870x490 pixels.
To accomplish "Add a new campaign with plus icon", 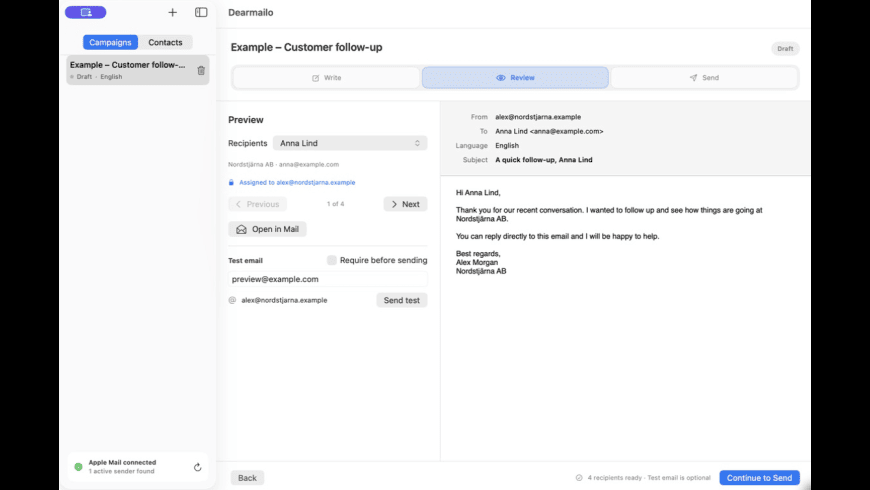I will [x=173, y=12].
